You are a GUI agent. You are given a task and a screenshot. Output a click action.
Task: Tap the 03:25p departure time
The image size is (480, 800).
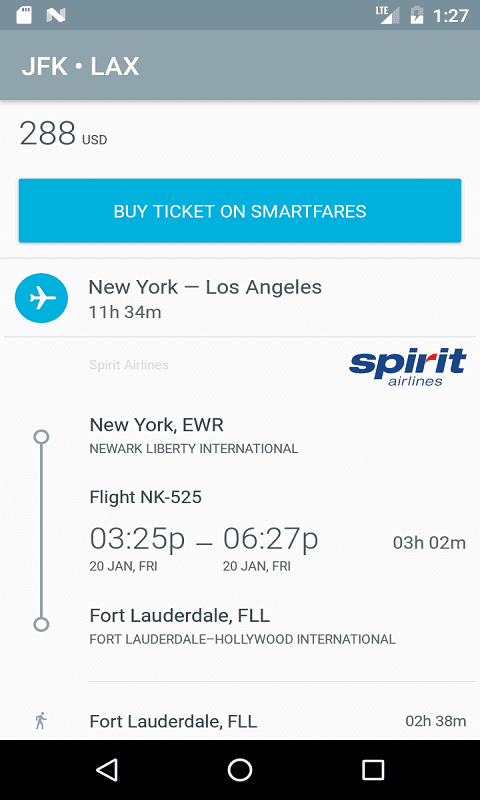(x=137, y=539)
